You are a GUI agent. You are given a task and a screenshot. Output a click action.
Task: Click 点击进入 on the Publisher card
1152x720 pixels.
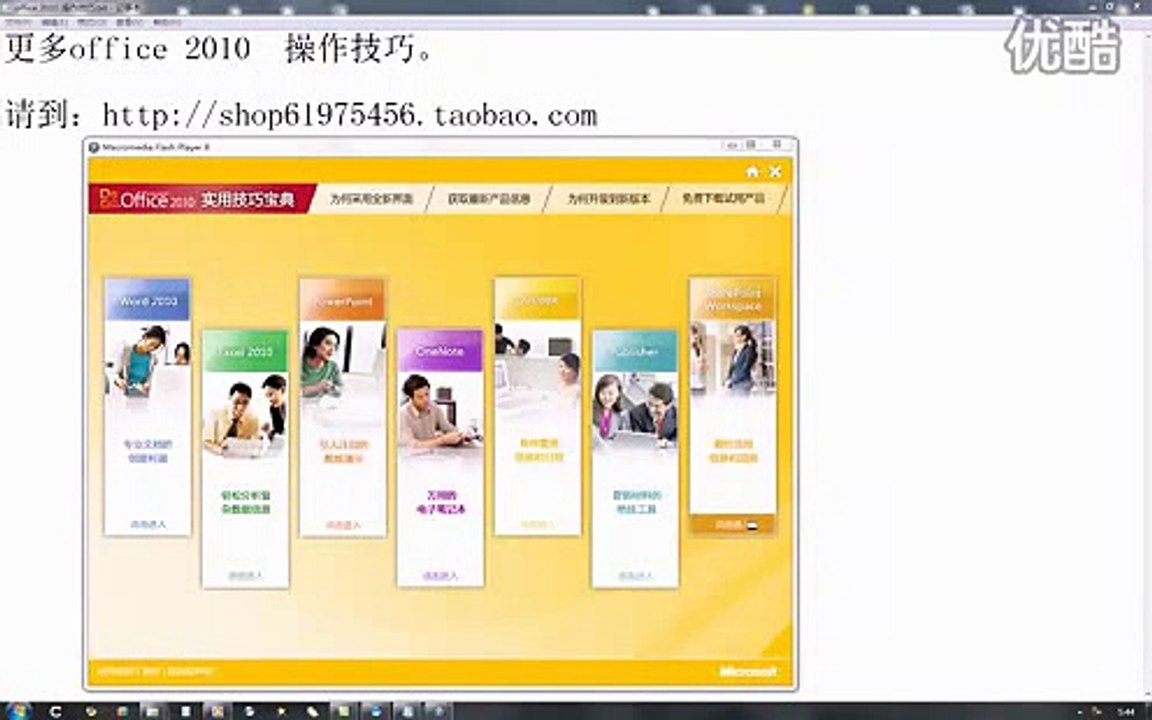636,576
